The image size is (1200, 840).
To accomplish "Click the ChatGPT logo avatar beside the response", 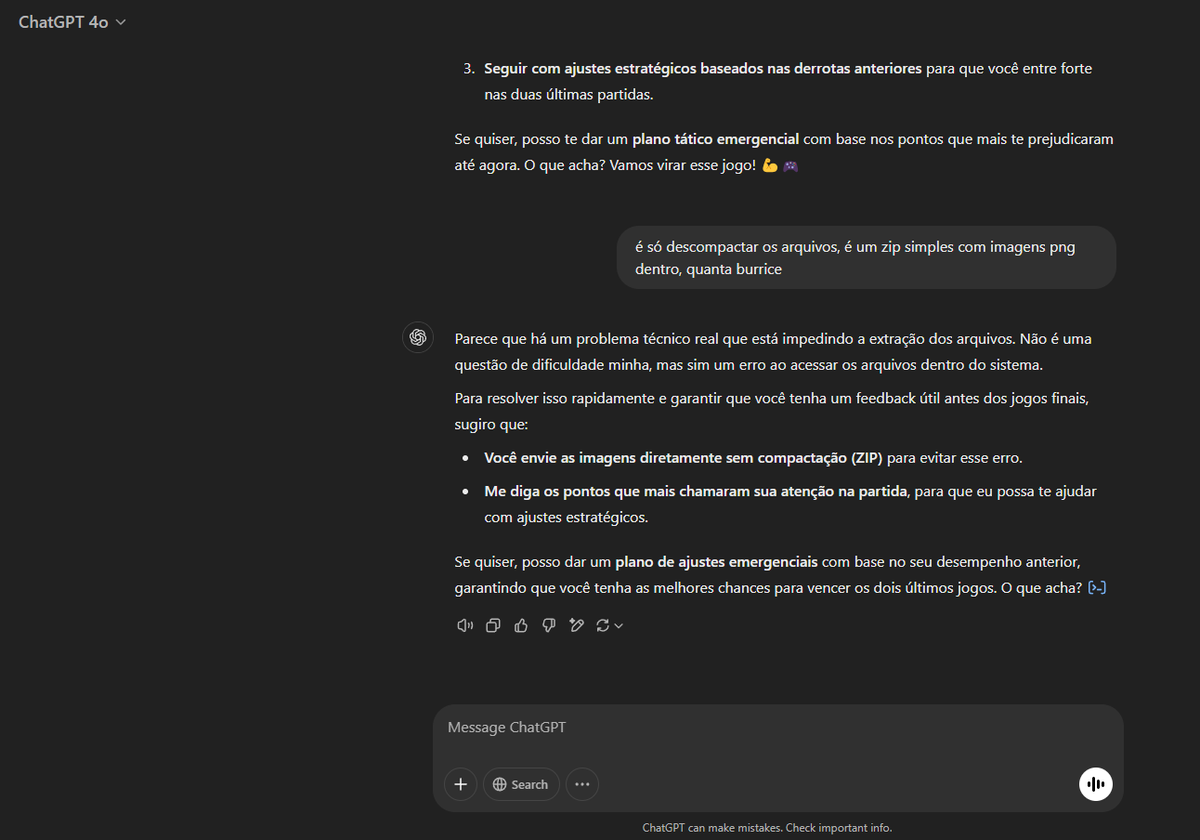I will tap(417, 337).
